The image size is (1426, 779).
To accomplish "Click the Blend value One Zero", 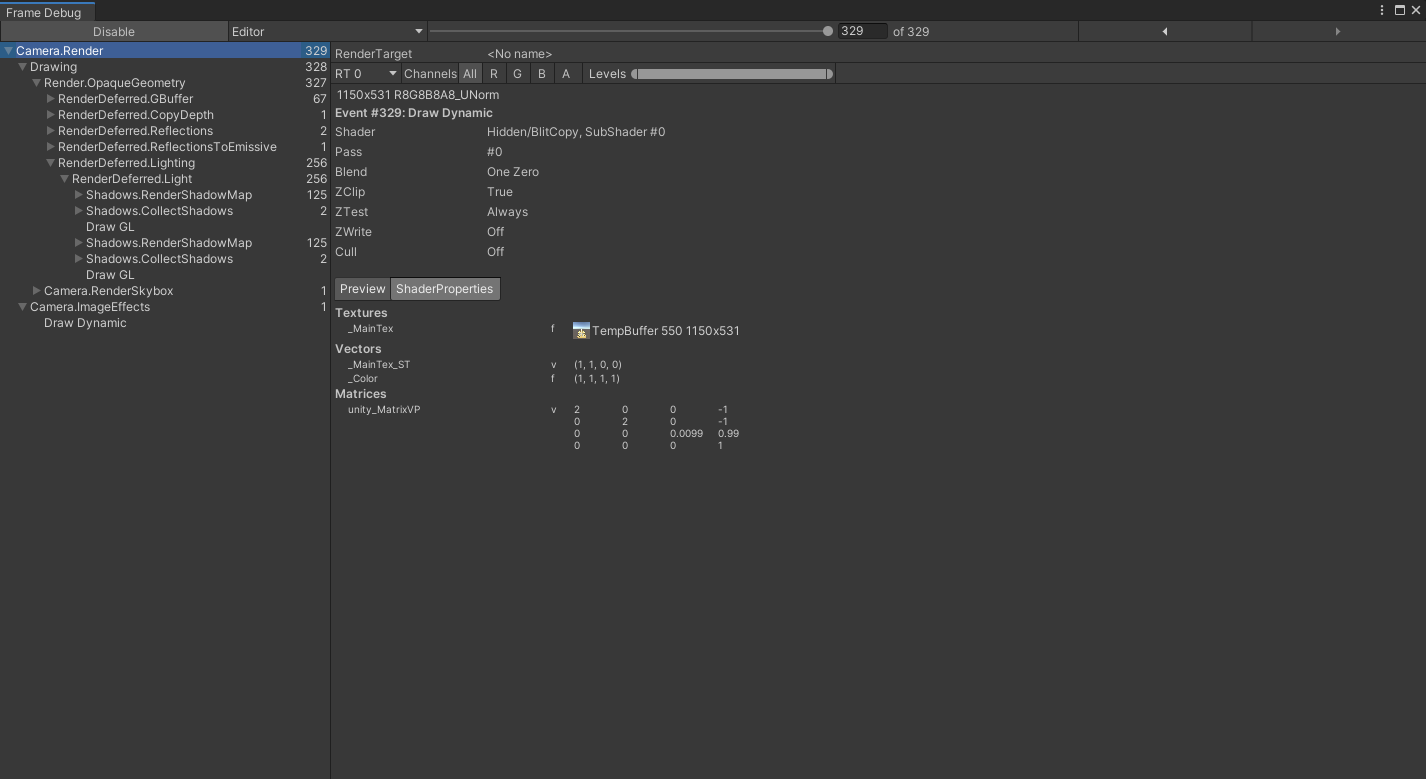I will coord(513,172).
